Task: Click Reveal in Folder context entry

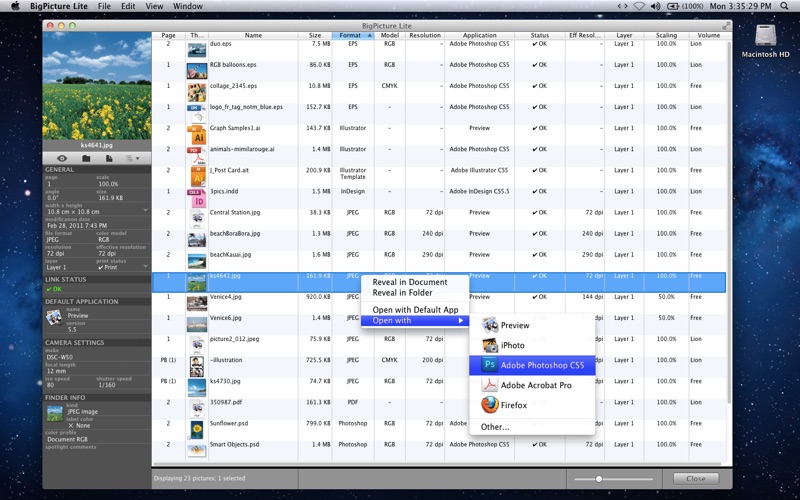Action: pos(402,293)
